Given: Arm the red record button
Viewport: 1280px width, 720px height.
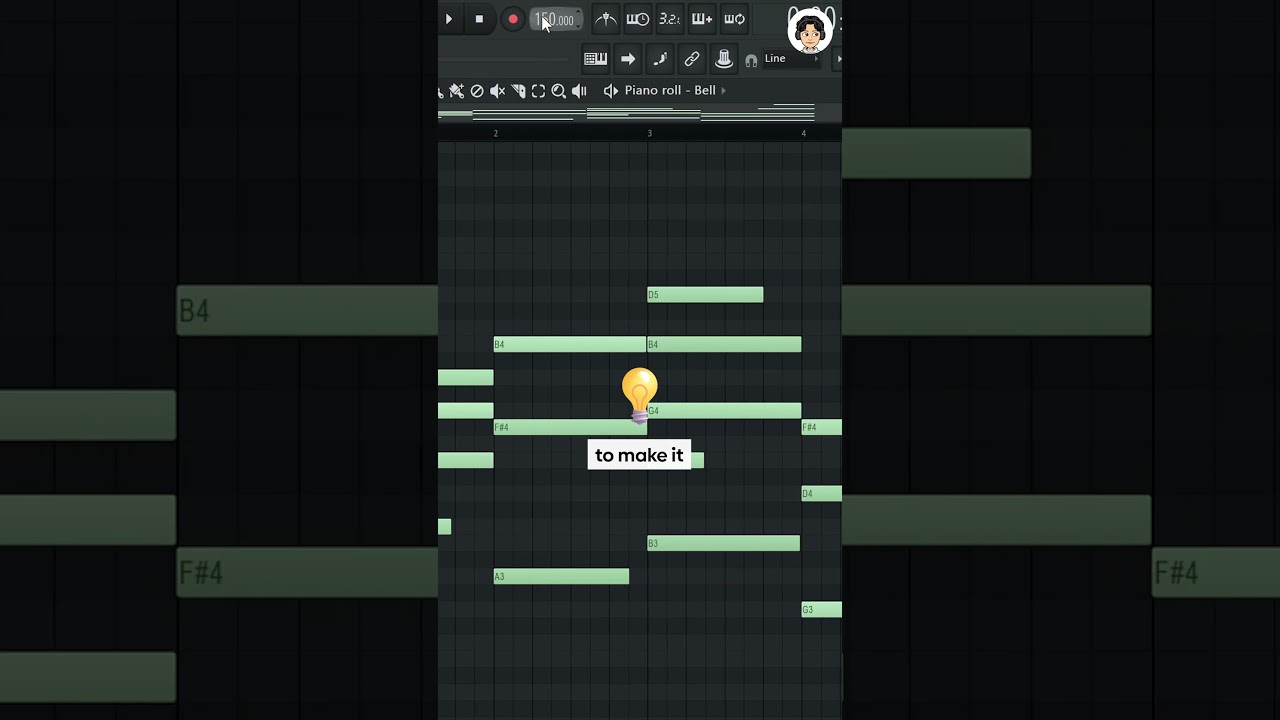Looking at the screenshot, I should click(x=513, y=19).
